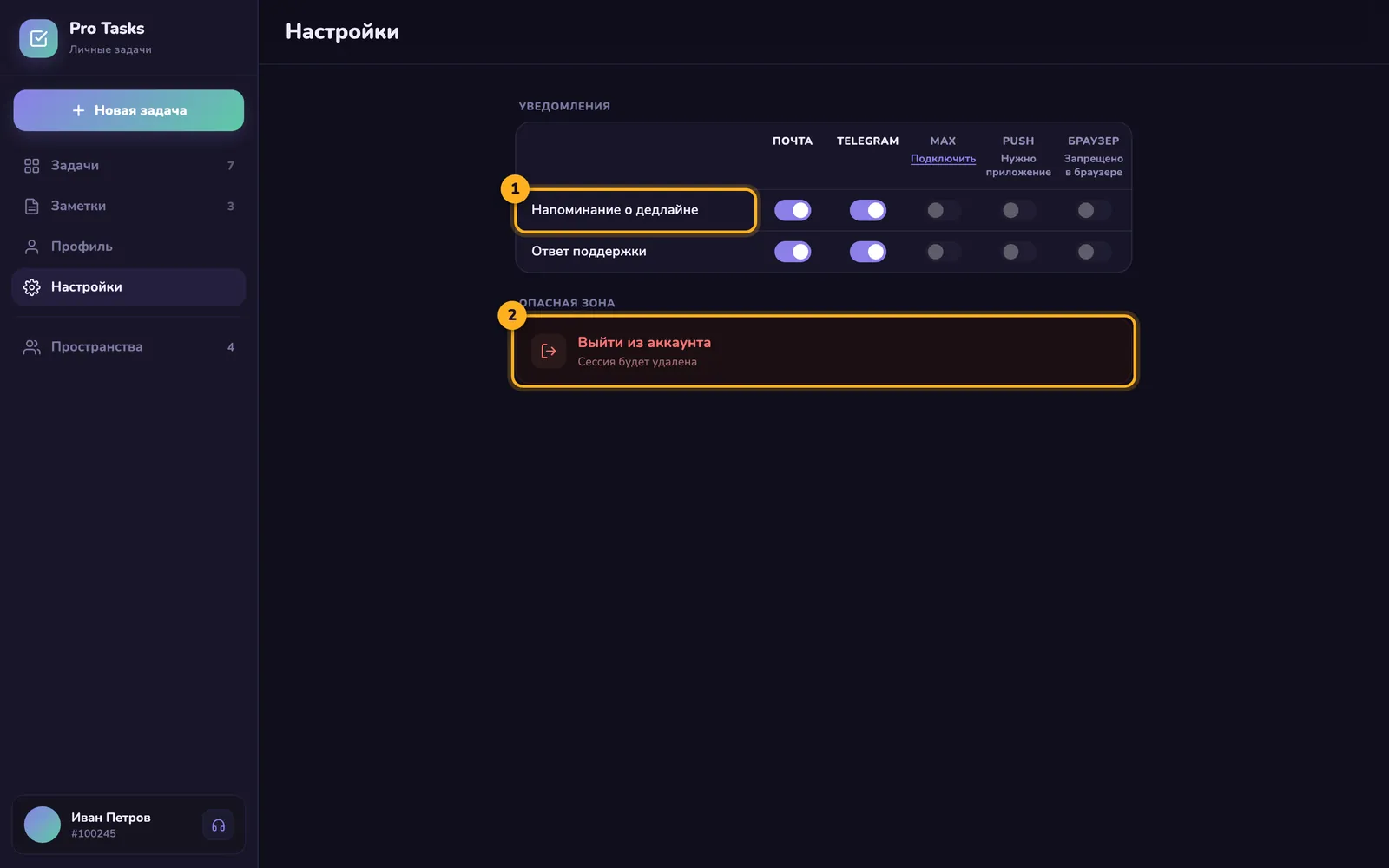Click the user ID #100245
Viewport: 1389px width, 868px height.
94,833
